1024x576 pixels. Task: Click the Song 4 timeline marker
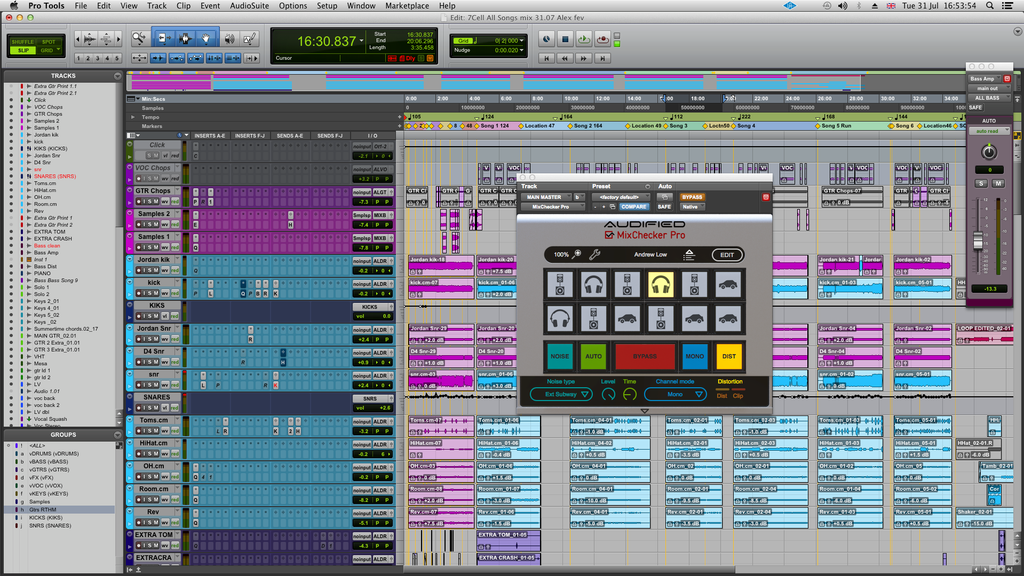click(x=745, y=126)
